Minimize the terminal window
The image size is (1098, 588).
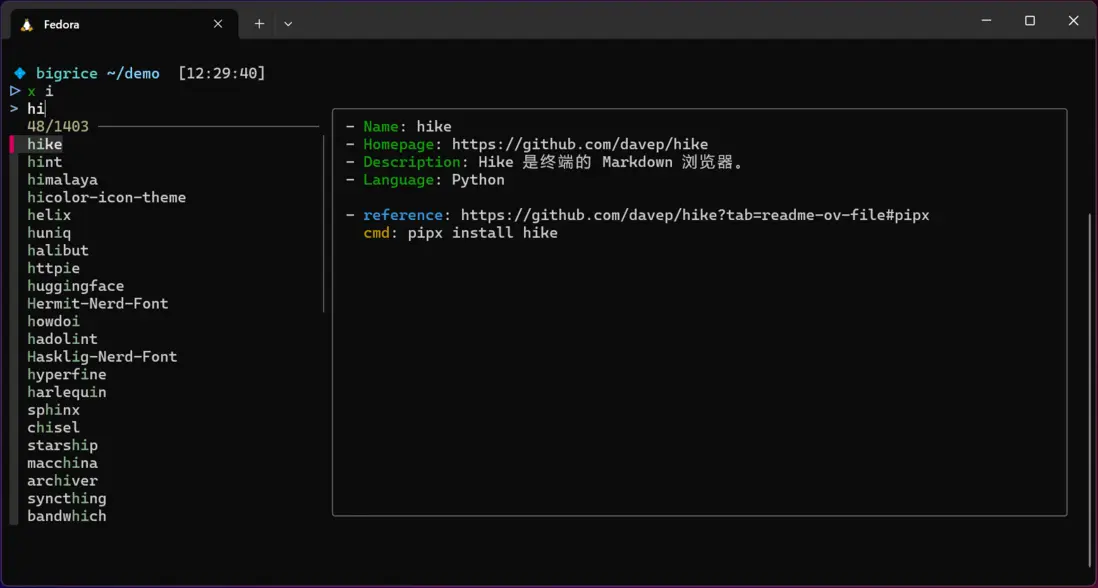tap(986, 21)
